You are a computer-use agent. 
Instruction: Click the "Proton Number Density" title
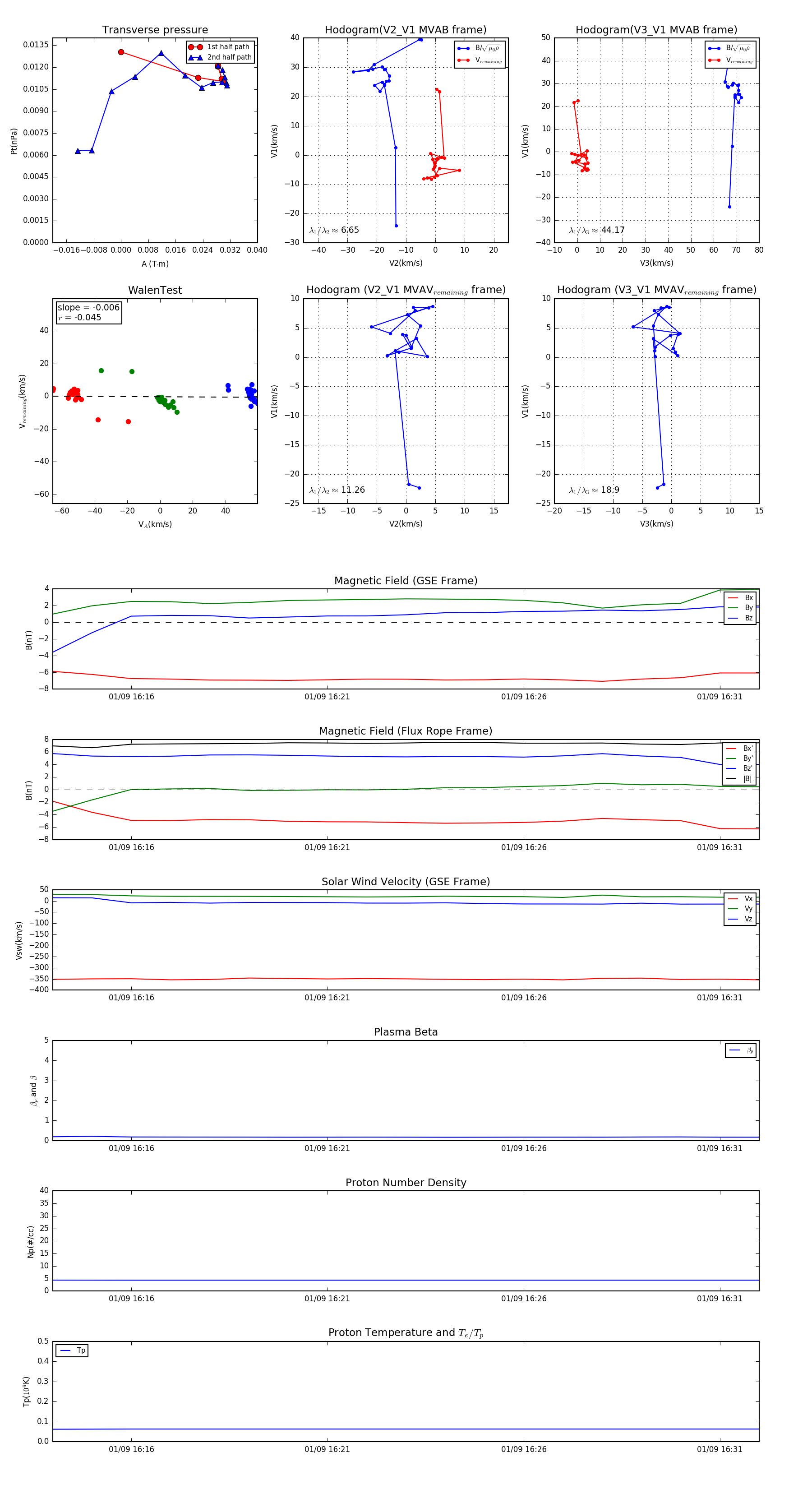(406, 1183)
